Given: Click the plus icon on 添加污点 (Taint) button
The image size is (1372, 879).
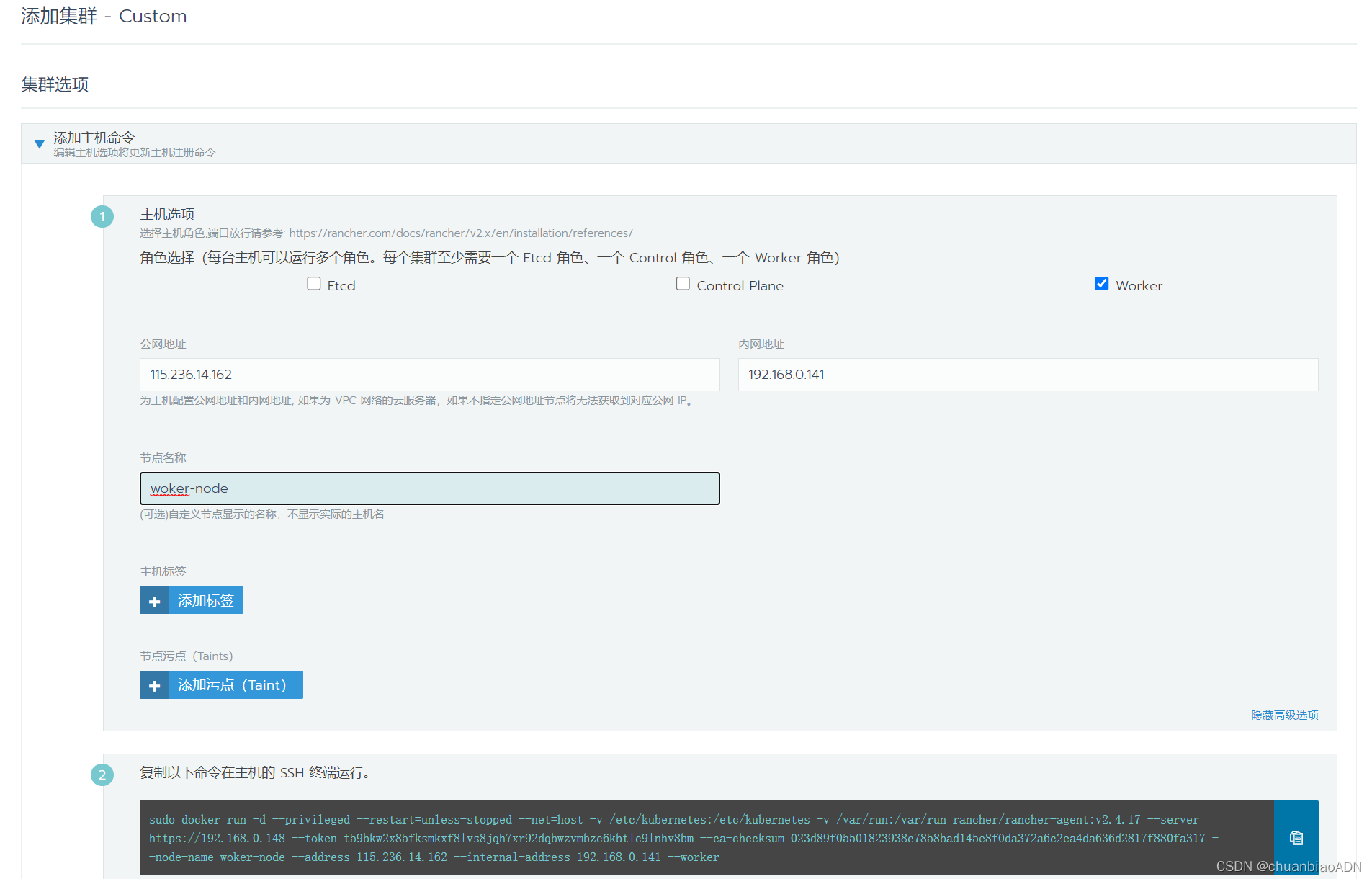Looking at the screenshot, I should (x=154, y=685).
